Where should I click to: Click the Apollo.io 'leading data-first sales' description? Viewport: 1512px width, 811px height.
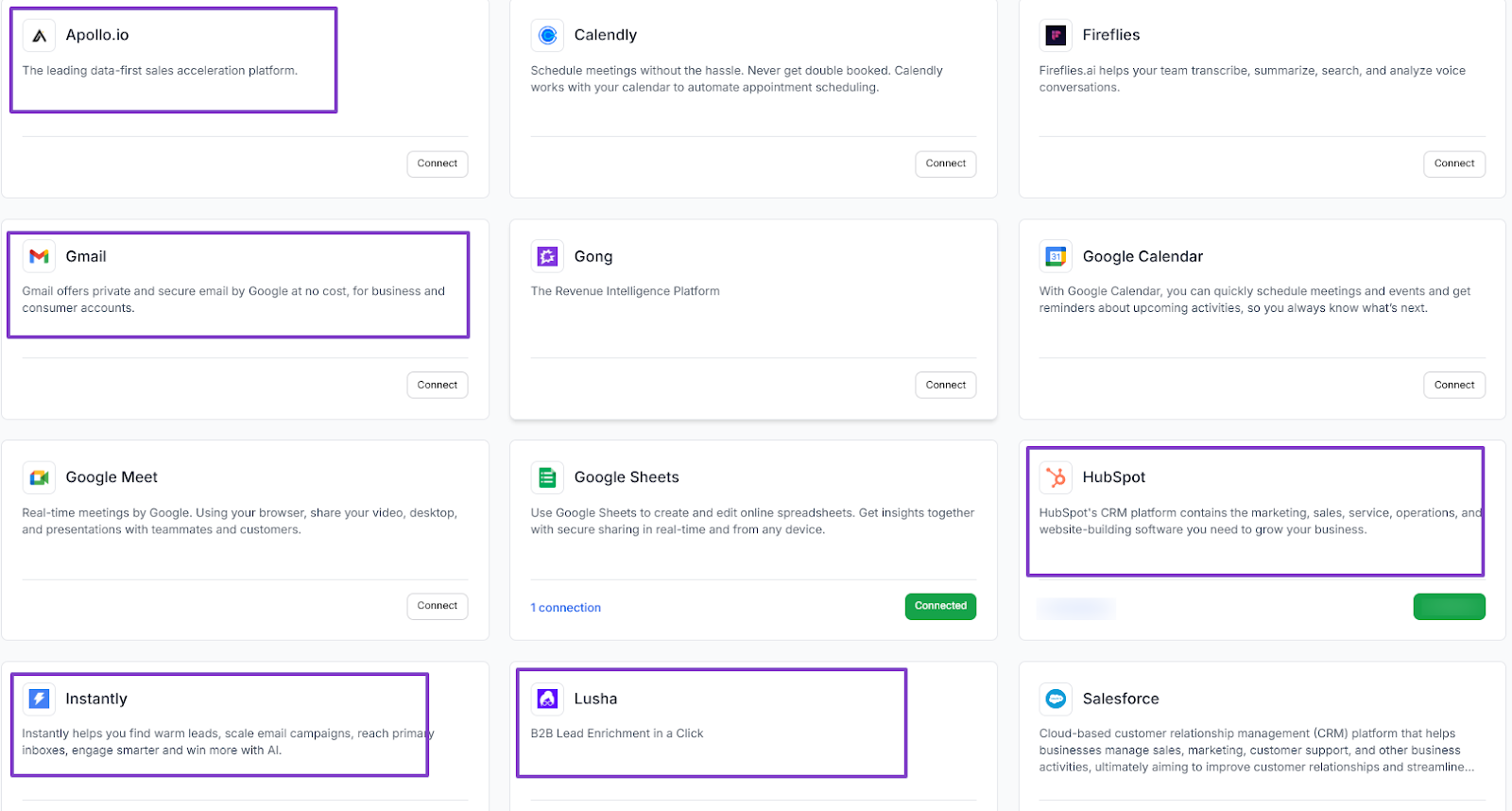[160, 71]
